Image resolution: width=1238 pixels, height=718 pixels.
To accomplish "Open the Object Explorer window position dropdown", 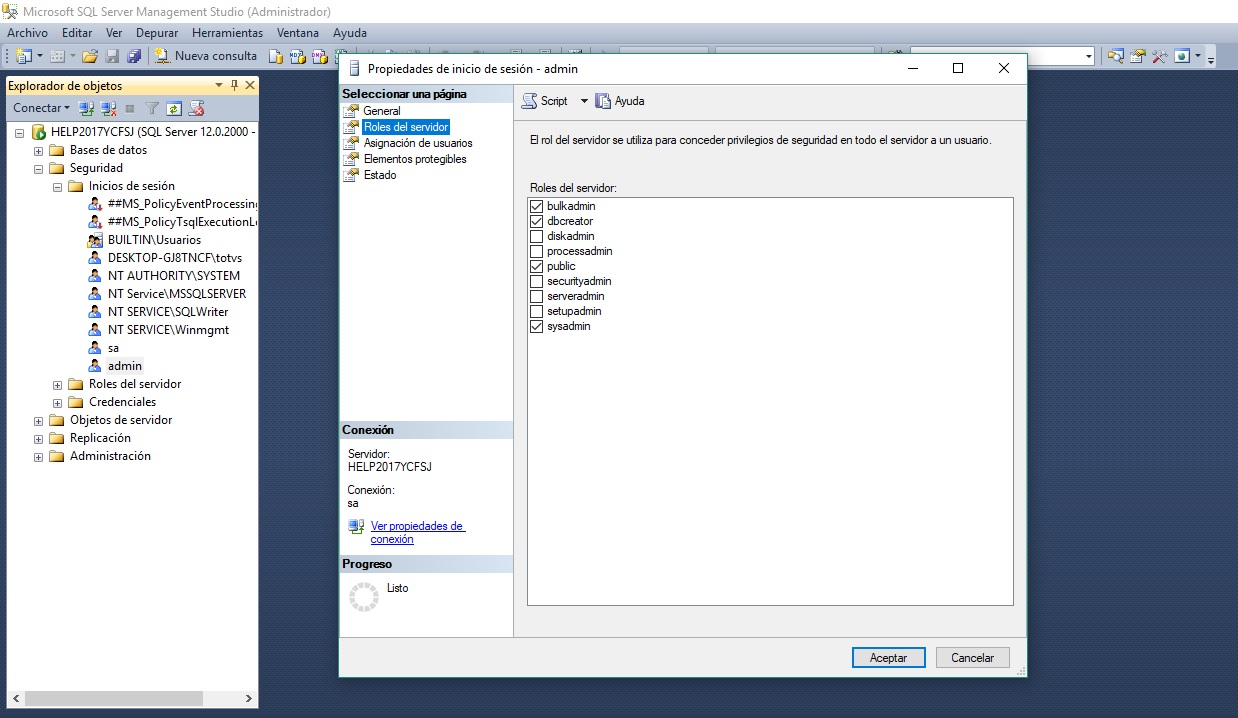I will (218, 85).
